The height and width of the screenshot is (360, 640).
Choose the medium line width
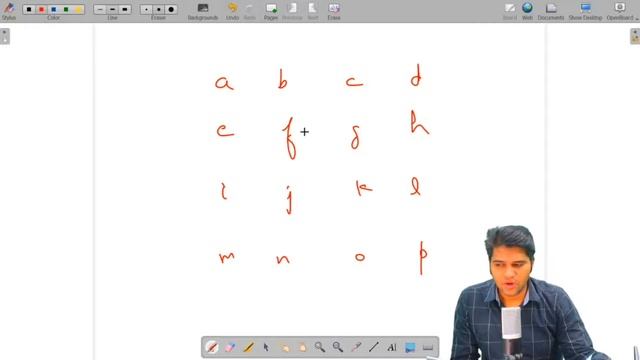coord(112,9)
